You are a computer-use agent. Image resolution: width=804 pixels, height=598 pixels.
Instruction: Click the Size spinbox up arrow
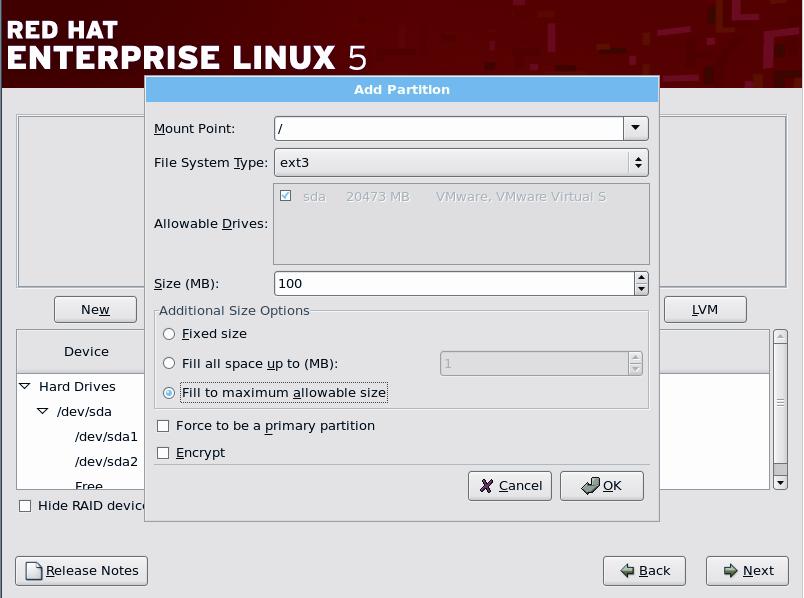pyautogui.click(x=640, y=278)
